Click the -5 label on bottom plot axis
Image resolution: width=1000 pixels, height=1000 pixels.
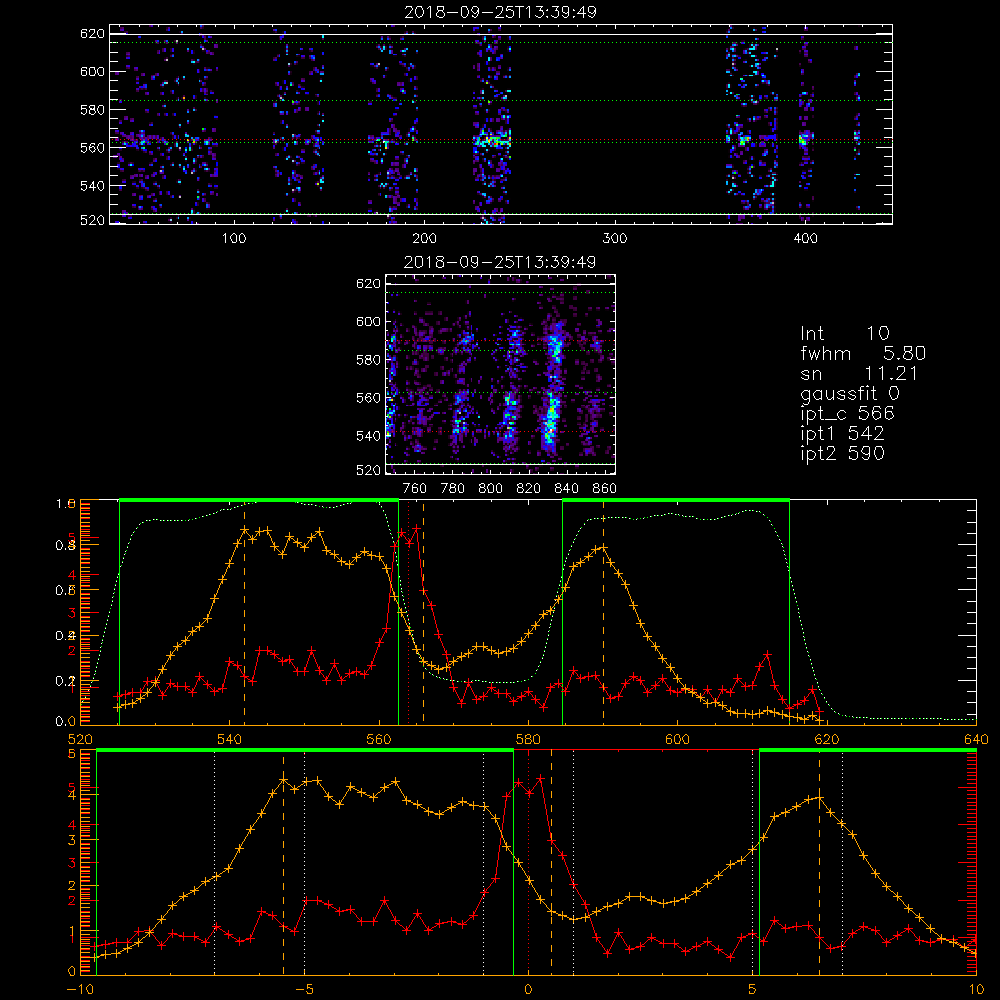click(x=304, y=989)
